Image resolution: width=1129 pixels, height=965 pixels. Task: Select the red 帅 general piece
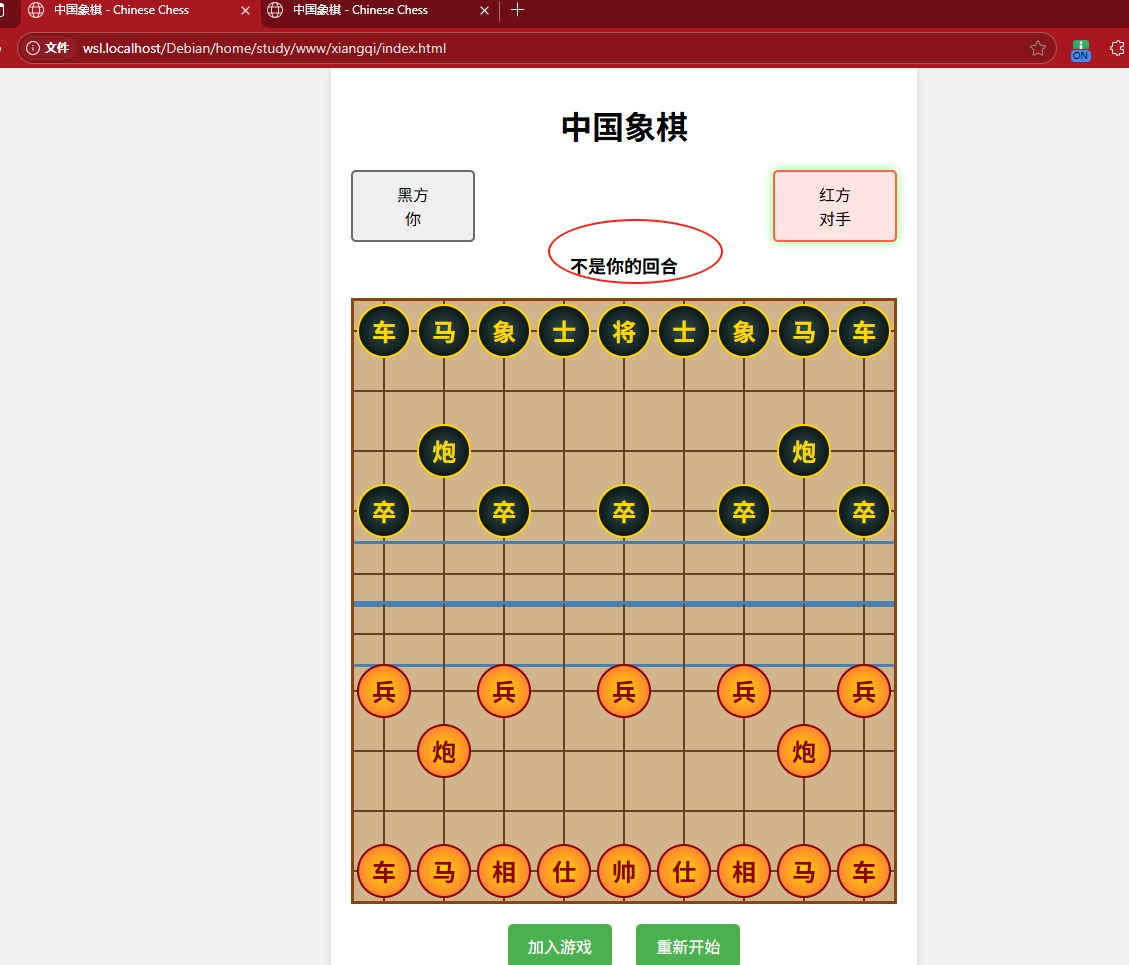(624, 871)
